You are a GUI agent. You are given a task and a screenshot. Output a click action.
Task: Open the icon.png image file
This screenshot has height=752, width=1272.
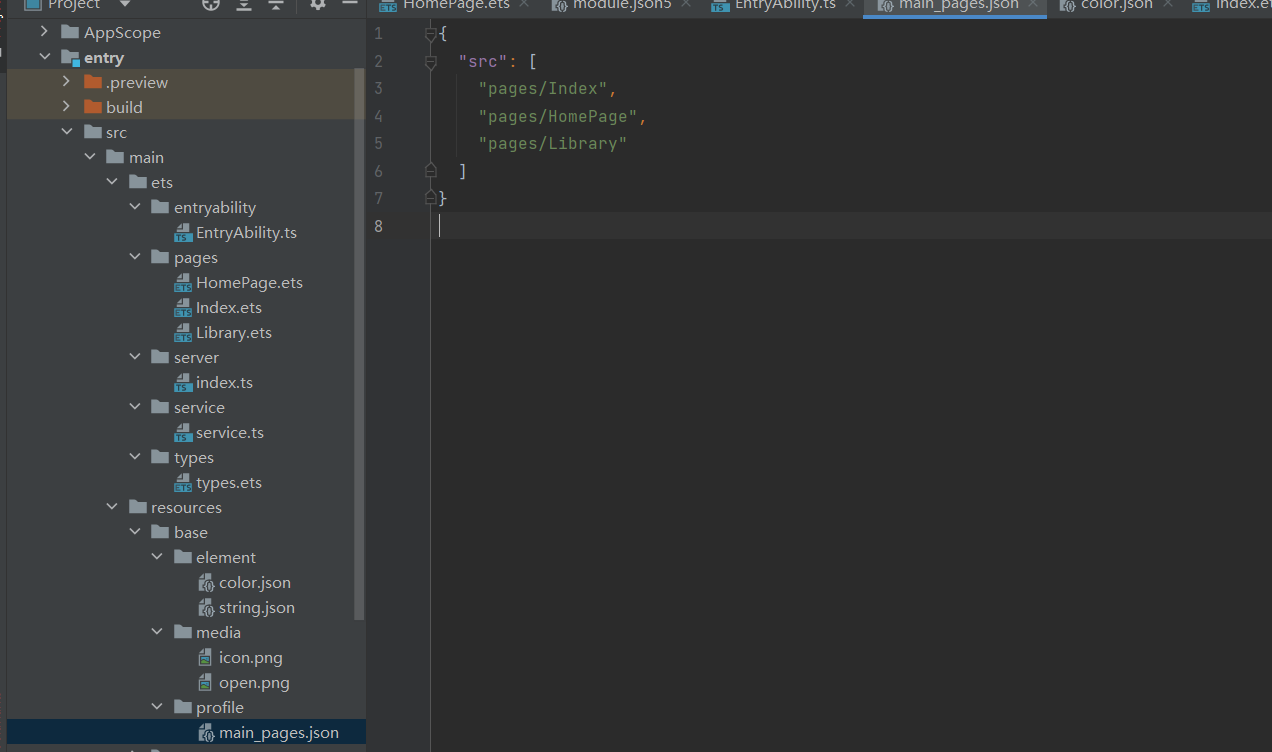250,657
